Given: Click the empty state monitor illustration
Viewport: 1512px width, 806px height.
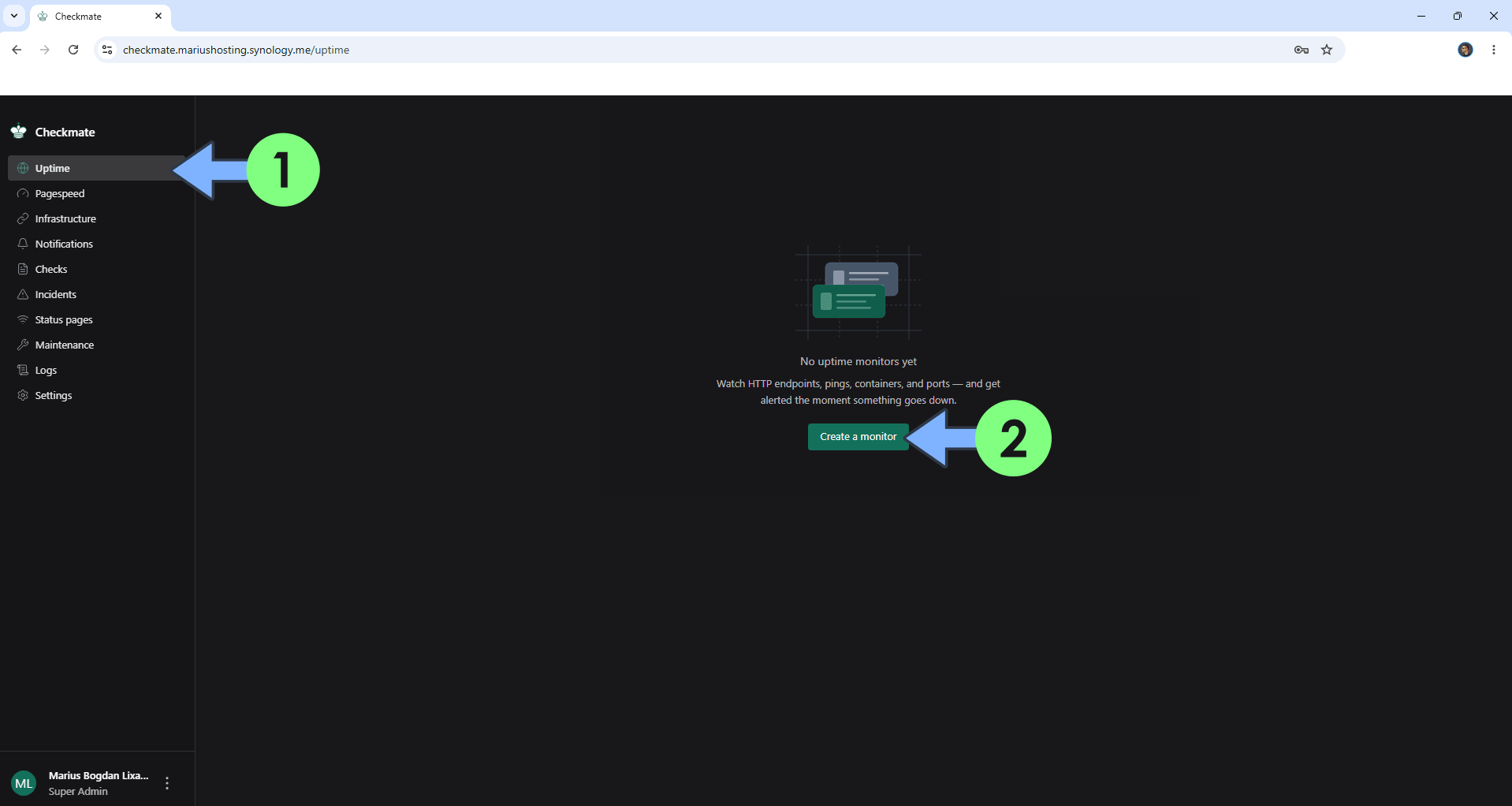Looking at the screenshot, I should point(858,292).
